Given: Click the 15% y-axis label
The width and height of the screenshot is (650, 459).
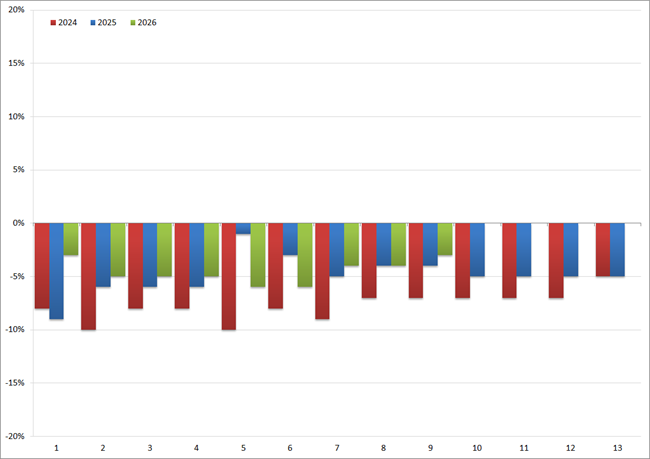Looking at the screenshot, I should tap(17, 63).
